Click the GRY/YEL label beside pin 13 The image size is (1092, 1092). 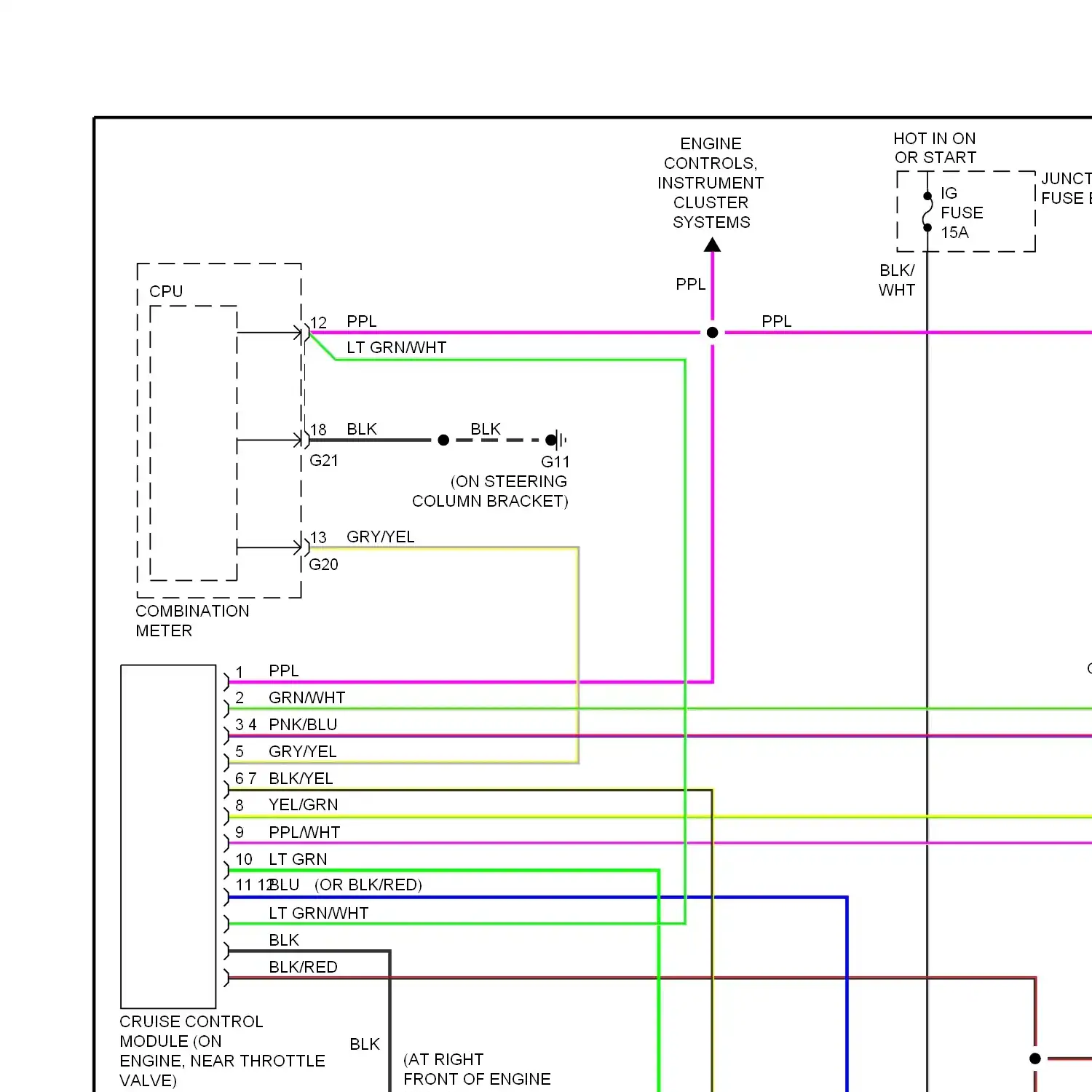(380, 537)
